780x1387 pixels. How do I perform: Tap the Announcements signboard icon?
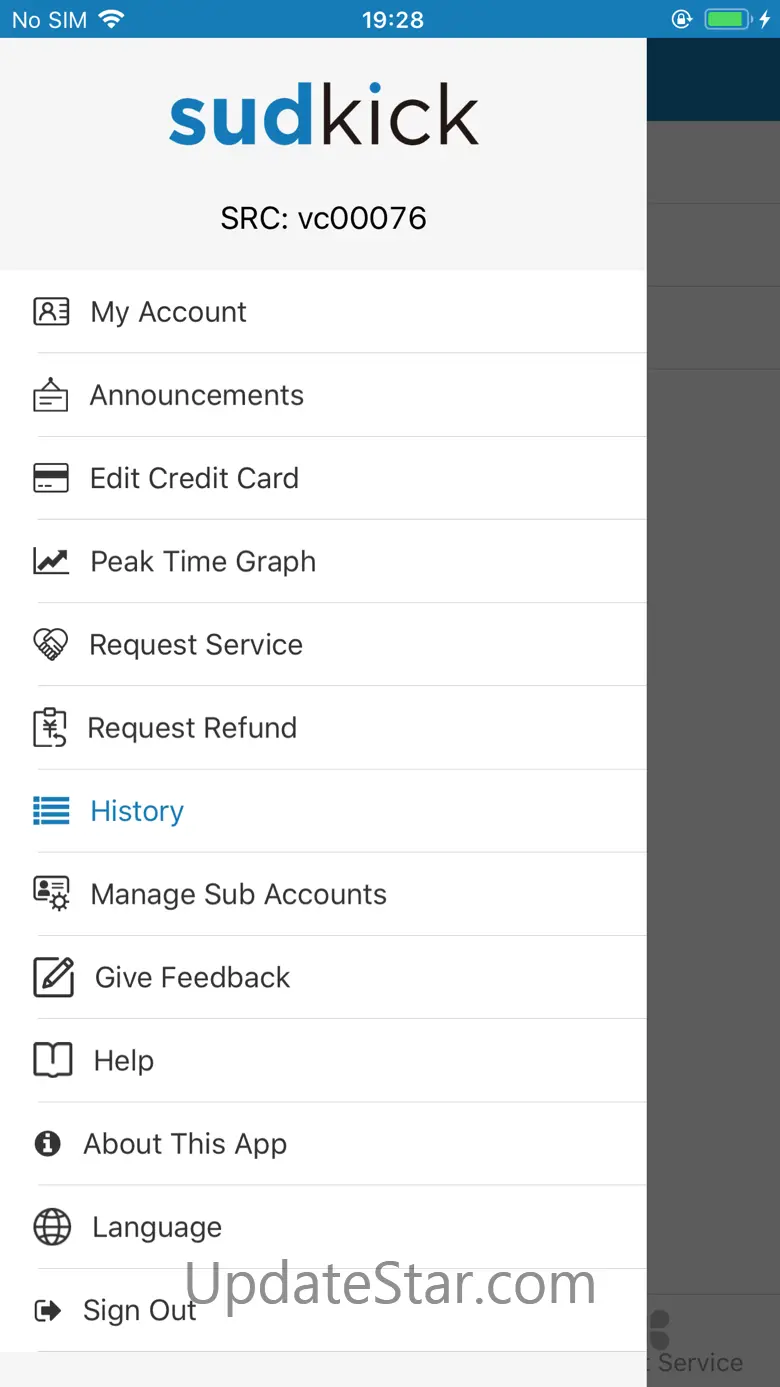(51, 396)
